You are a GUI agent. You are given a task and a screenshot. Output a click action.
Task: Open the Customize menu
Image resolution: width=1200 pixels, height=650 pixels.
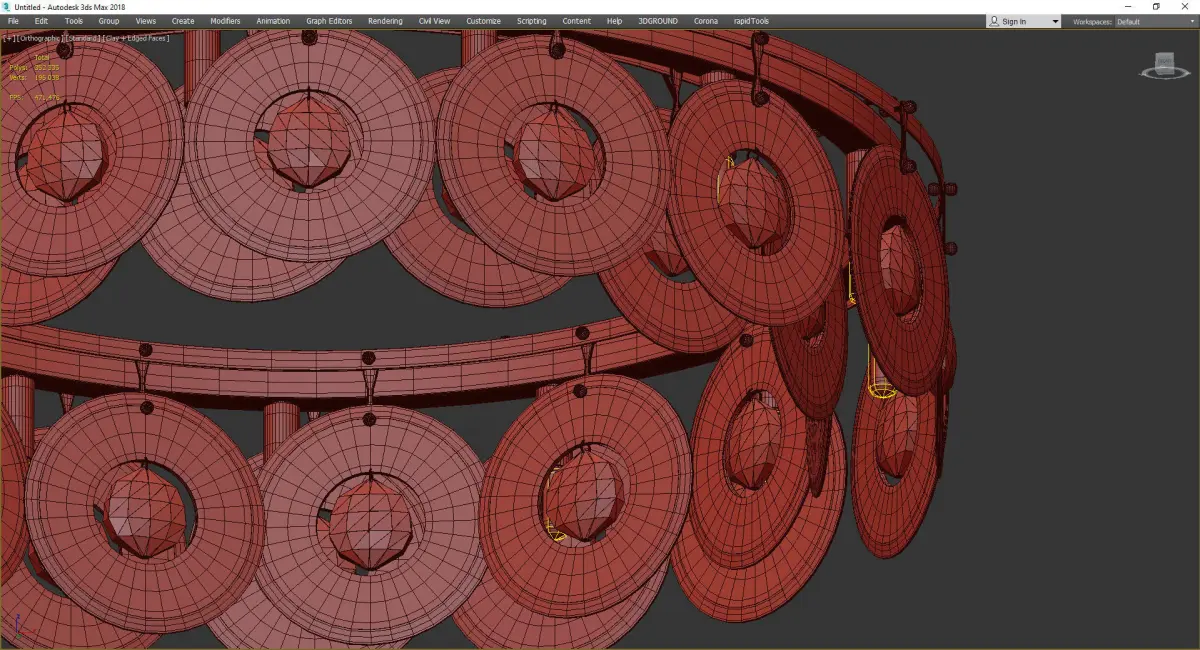pyautogui.click(x=484, y=21)
